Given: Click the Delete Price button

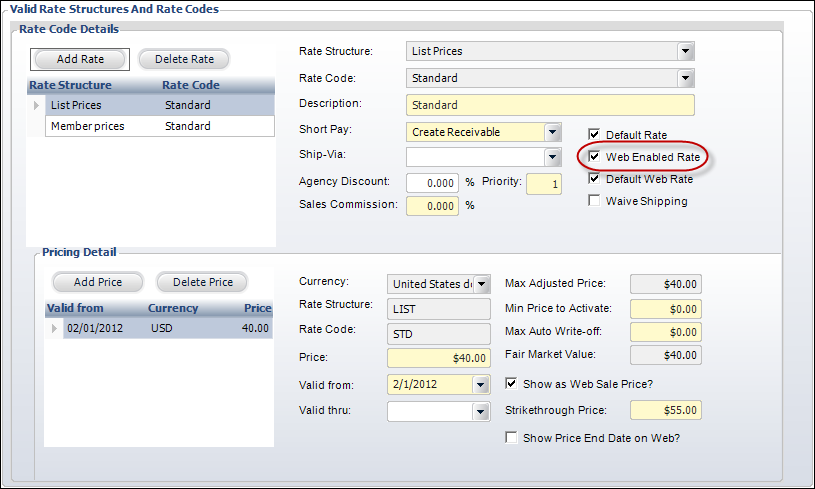Looking at the screenshot, I should pyautogui.click(x=203, y=282).
